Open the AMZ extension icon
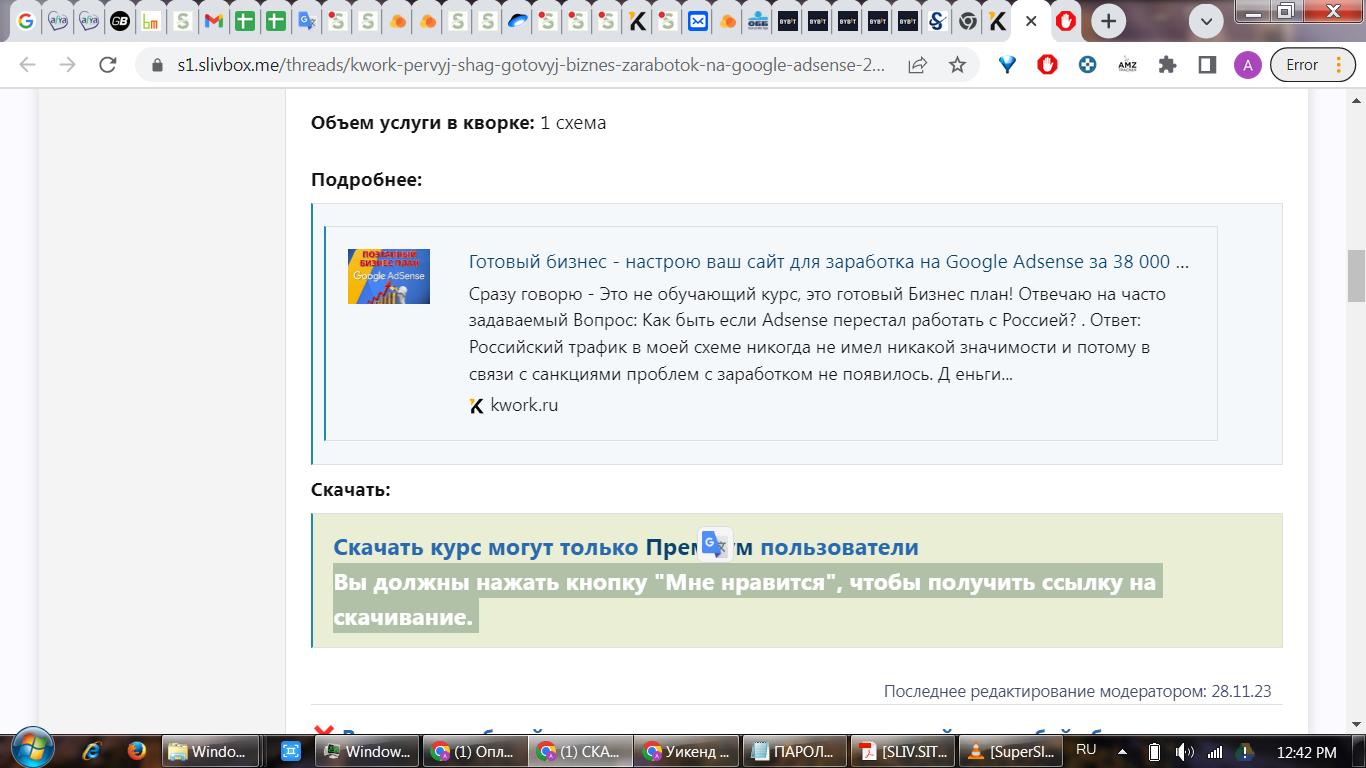This screenshot has height=768, width=1366. (1127, 65)
